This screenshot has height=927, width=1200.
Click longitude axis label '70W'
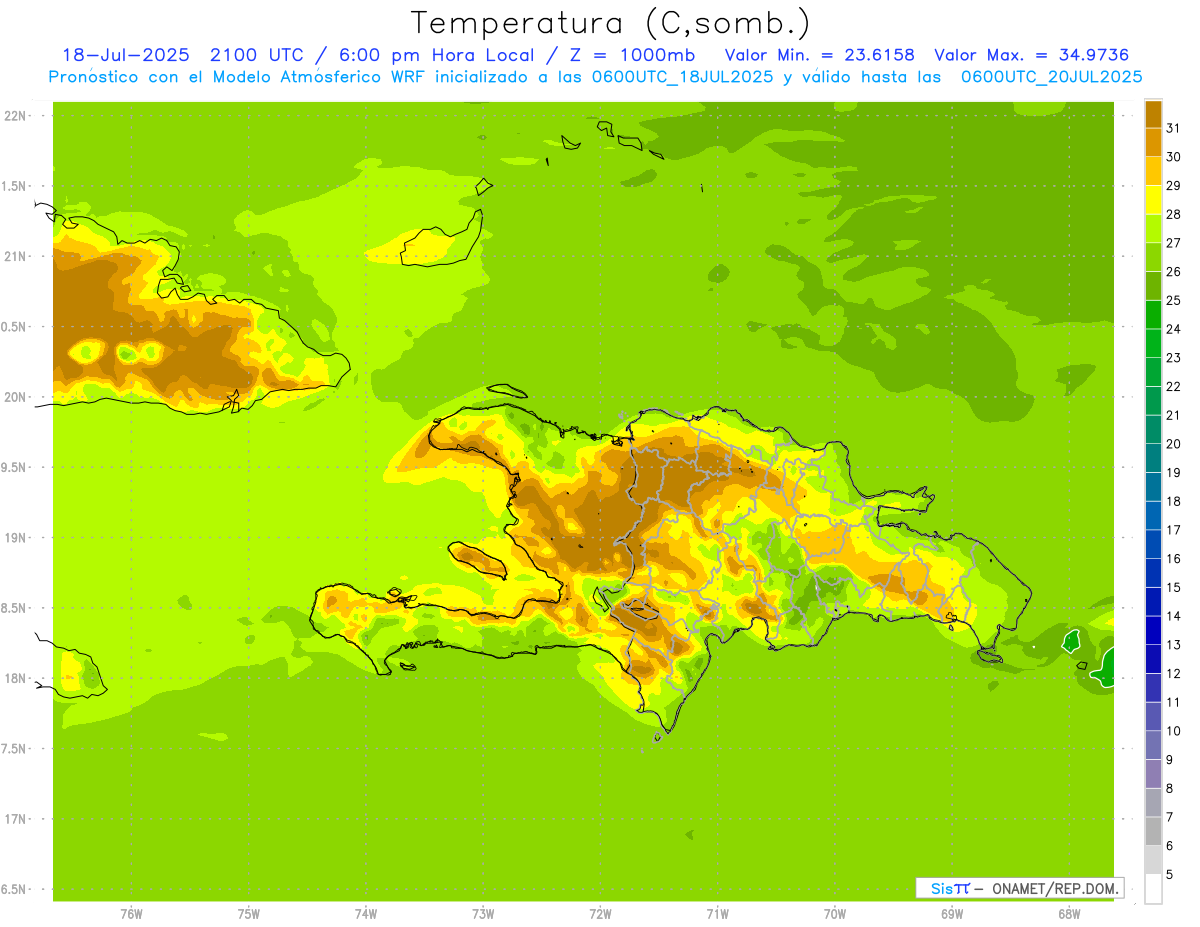834,914
